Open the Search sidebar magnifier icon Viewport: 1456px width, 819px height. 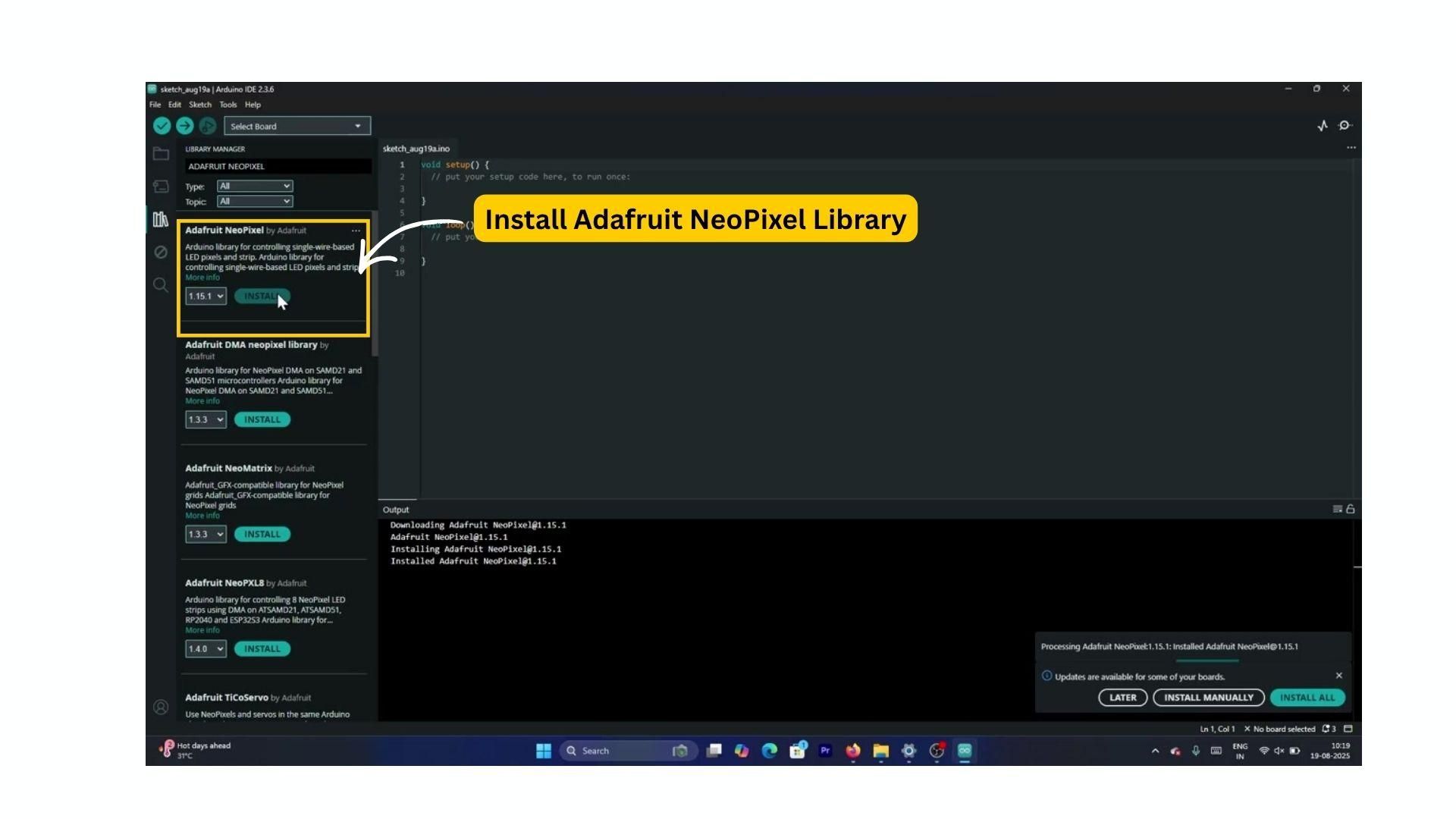point(161,285)
